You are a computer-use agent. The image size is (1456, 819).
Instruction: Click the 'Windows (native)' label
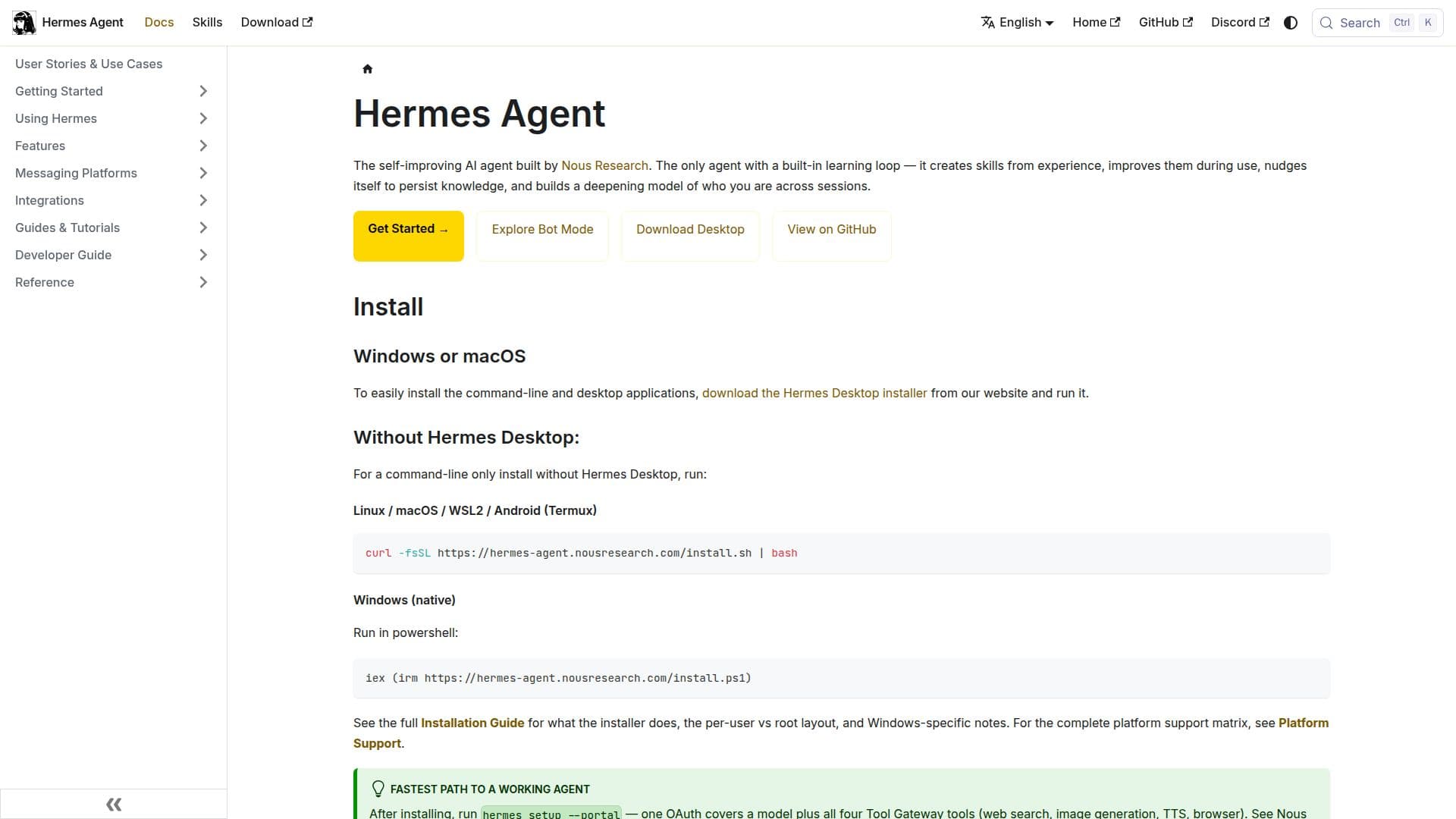(404, 600)
